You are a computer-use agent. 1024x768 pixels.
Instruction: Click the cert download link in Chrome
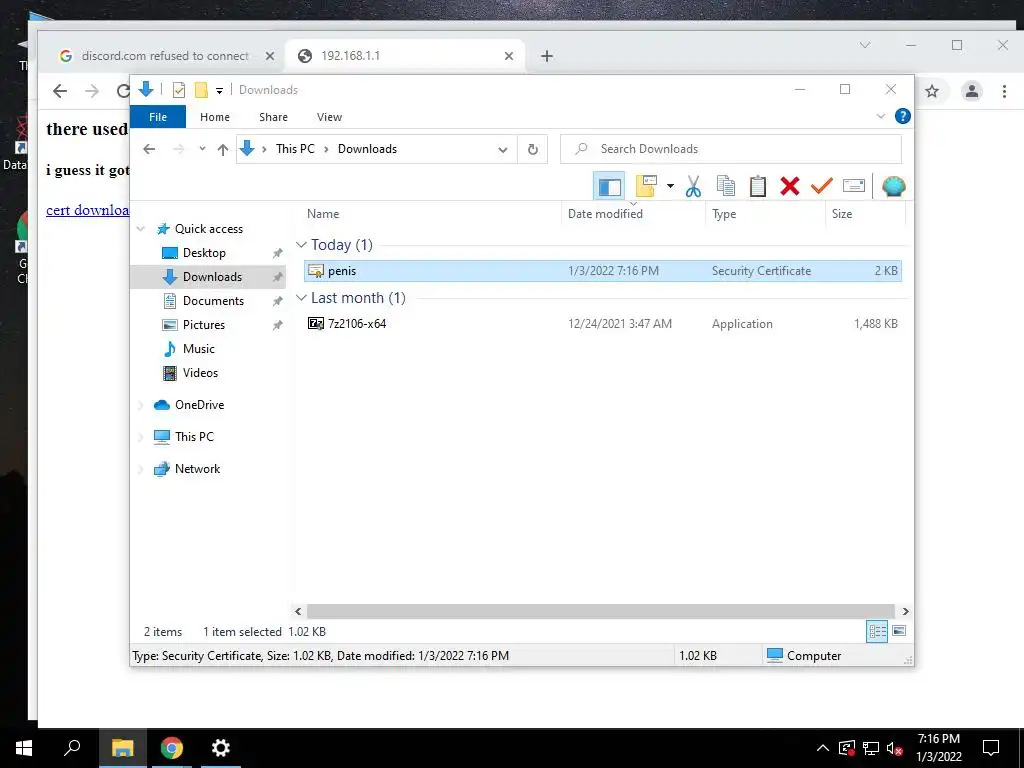pos(88,210)
